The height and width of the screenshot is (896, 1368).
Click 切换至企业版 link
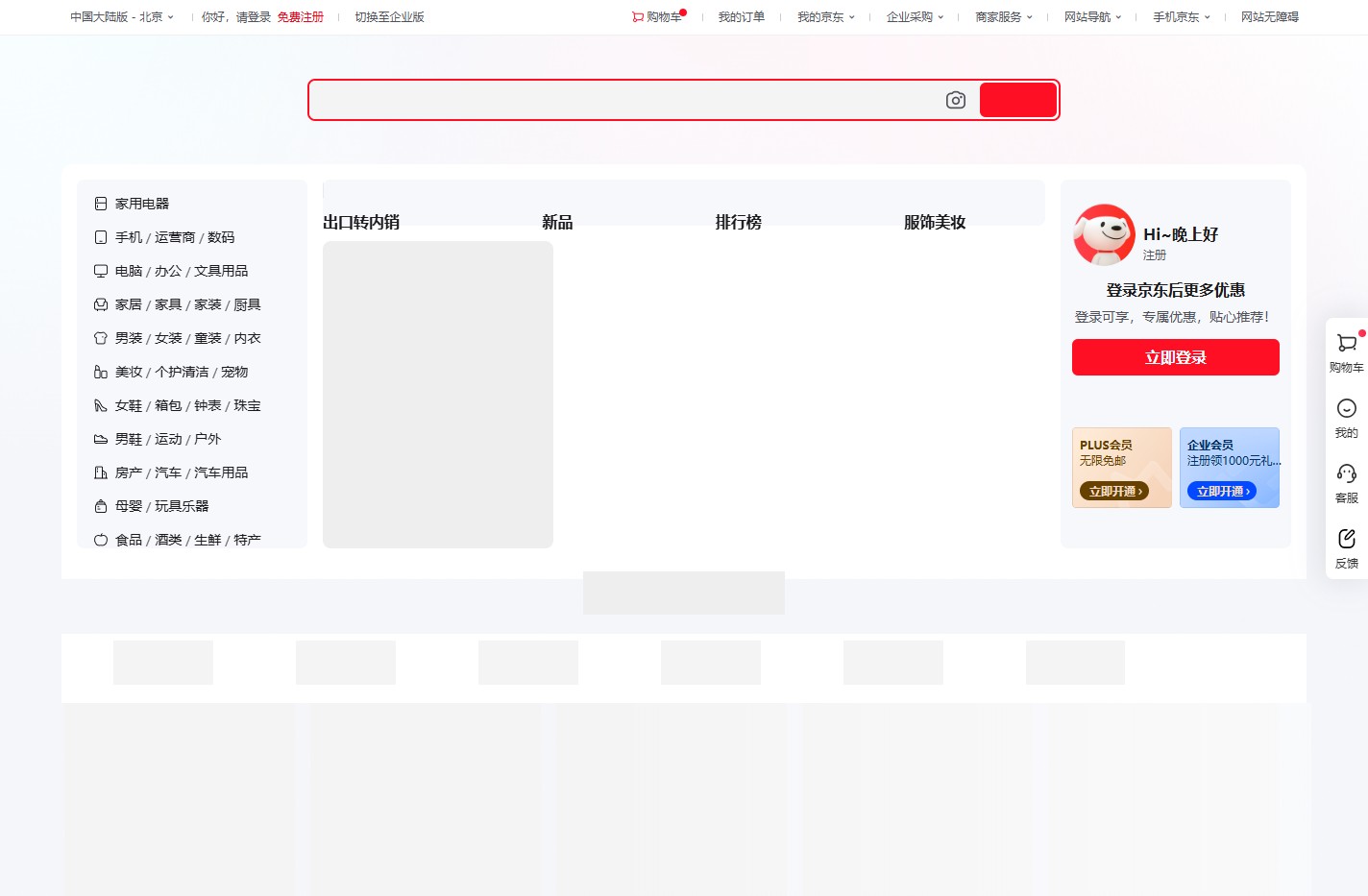click(389, 16)
